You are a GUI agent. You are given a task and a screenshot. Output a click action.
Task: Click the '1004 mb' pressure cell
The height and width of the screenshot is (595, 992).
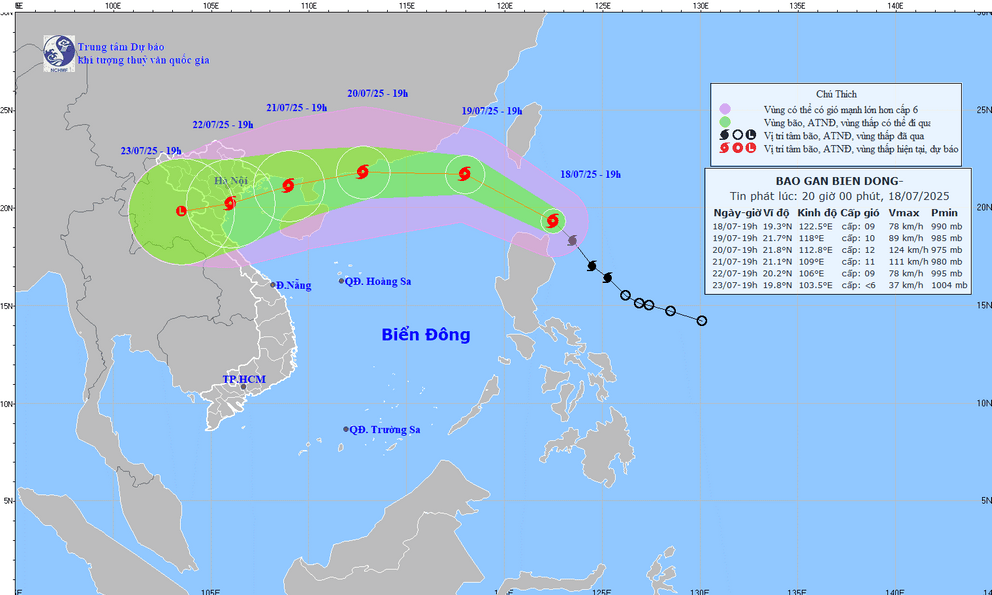coord(949,285)
